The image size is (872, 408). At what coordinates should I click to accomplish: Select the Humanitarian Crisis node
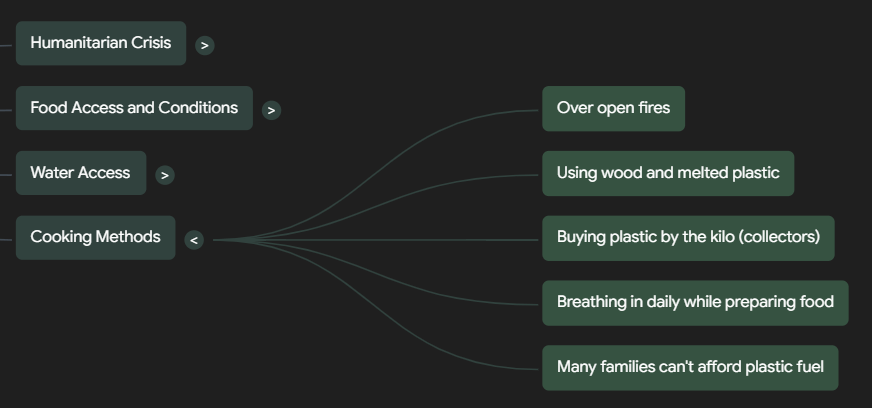point(100,43)
